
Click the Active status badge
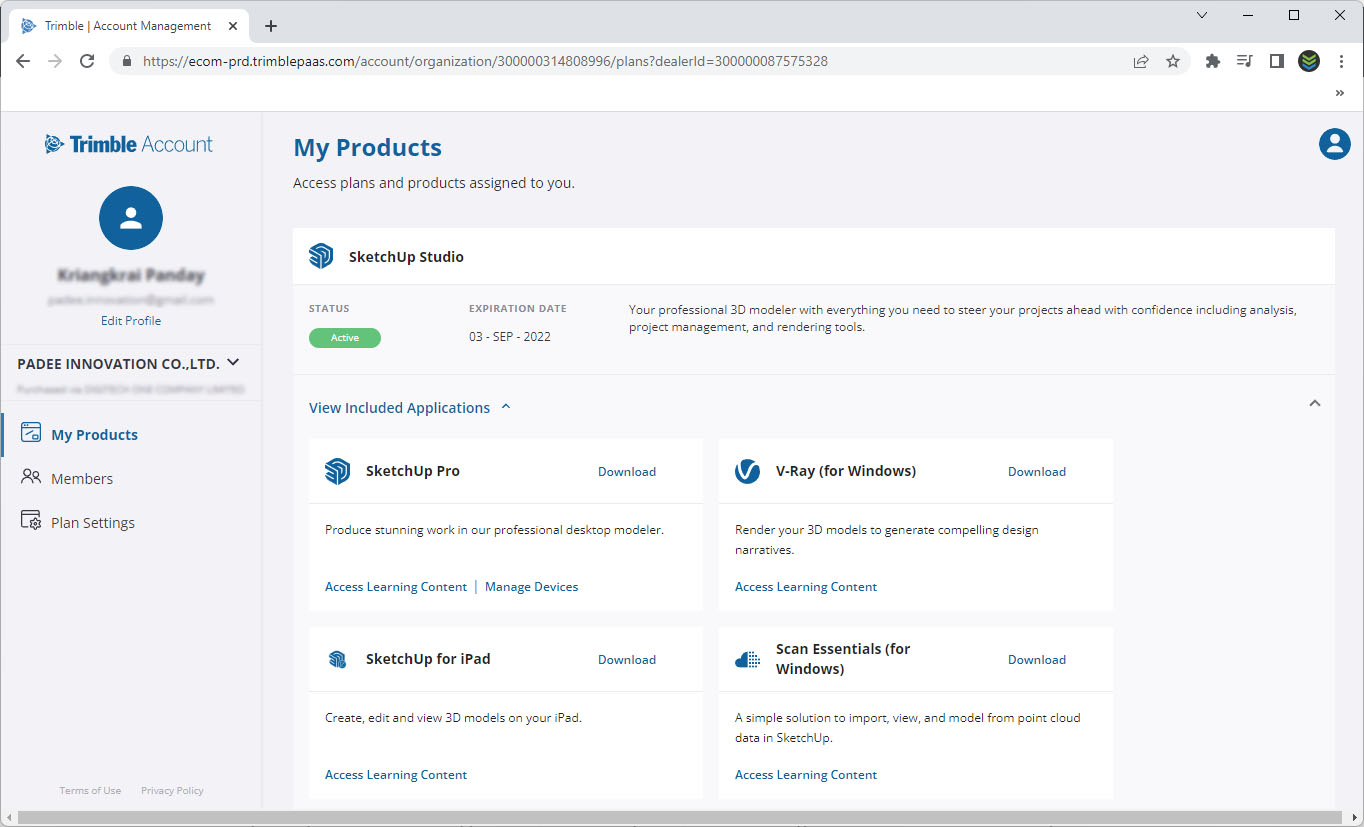coord(345,338)
